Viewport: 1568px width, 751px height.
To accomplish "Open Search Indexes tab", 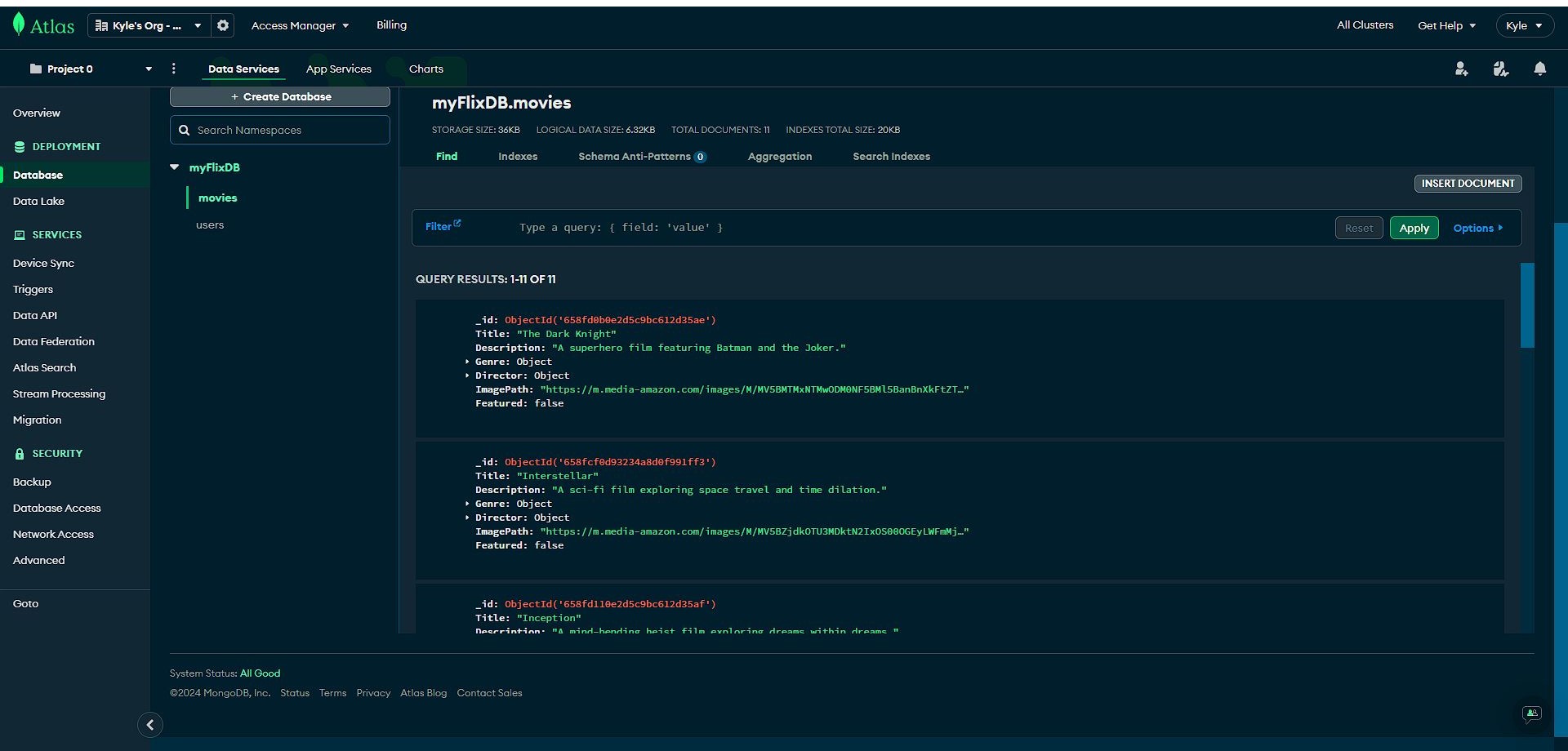I will [x=891, y=156].
